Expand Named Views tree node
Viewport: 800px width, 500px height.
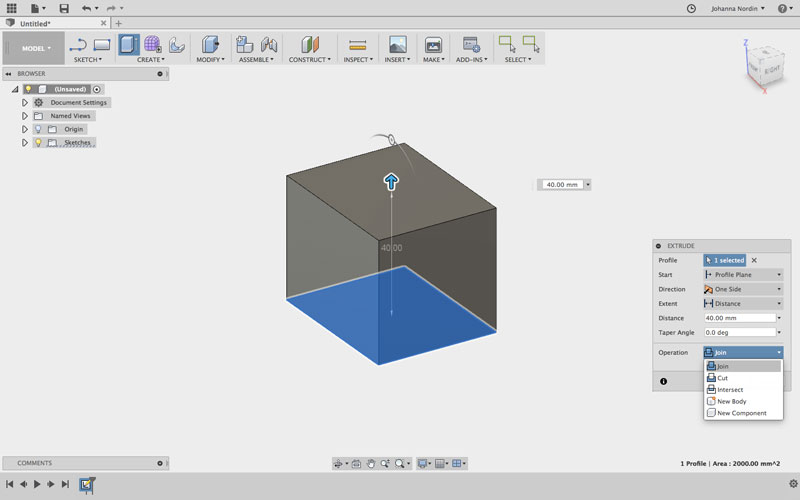(24, 116)
